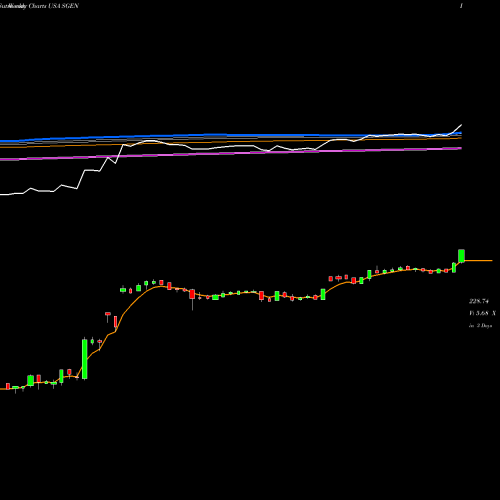Viewport: 500px width, 500px height.
Task: Click the large green breakout candle at lower left
Action: tap(85, 359)
